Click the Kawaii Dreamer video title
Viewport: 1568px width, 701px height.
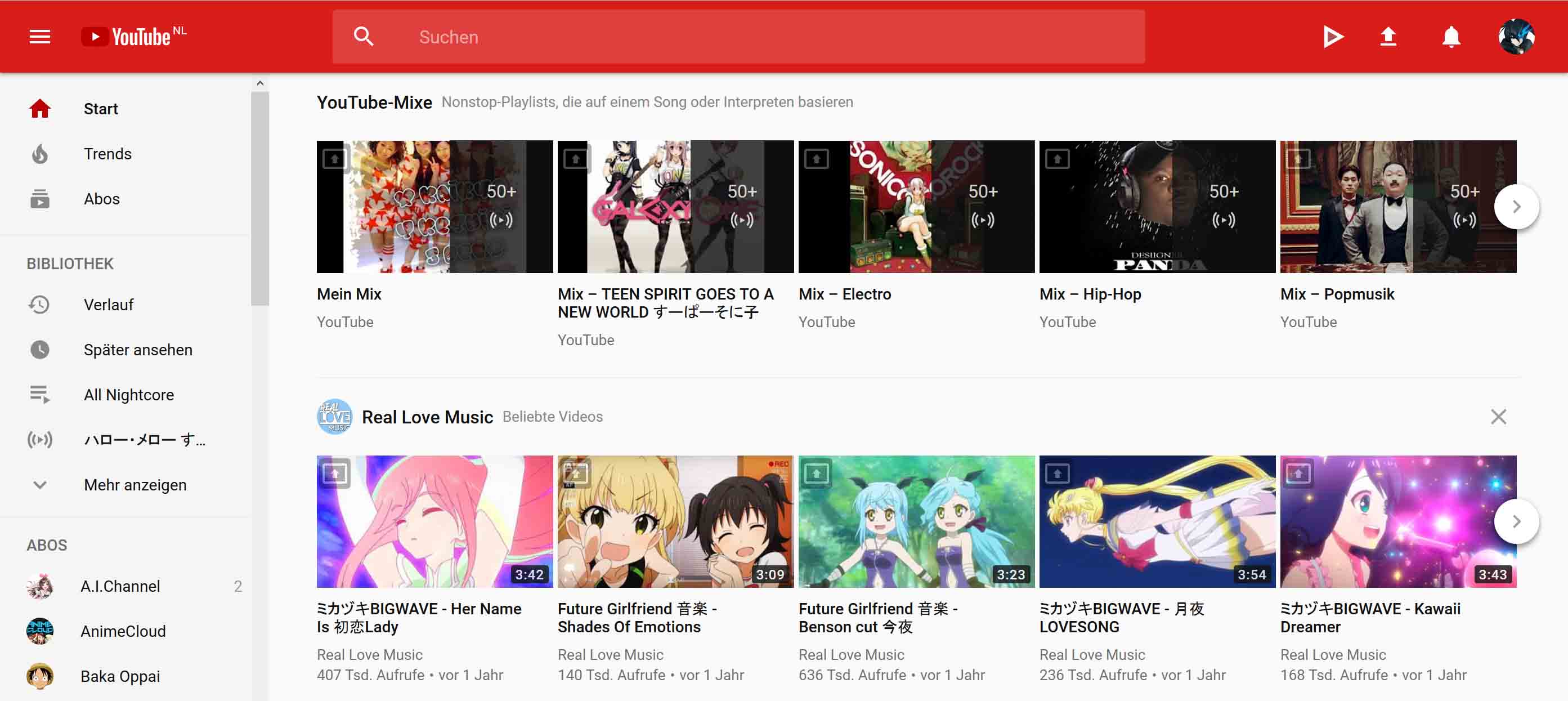point(1370,618)
